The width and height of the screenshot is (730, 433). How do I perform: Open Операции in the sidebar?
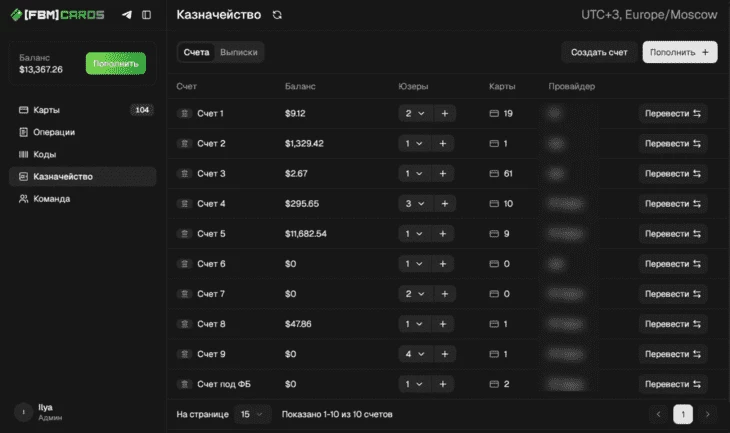click(54, 132)
